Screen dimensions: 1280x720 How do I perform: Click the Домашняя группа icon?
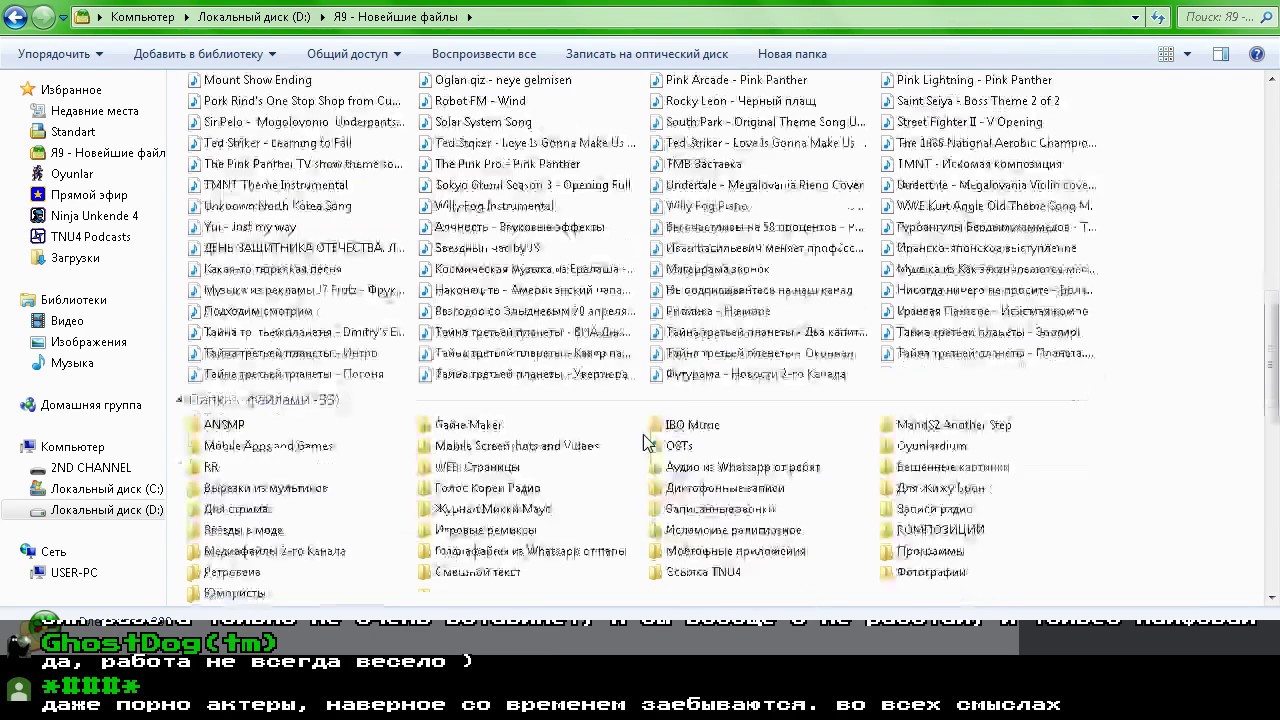(x=28, y=405)
